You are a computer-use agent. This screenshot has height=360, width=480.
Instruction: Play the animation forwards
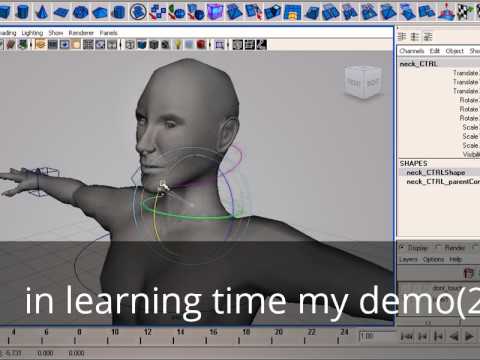click(x=469, y=337)
